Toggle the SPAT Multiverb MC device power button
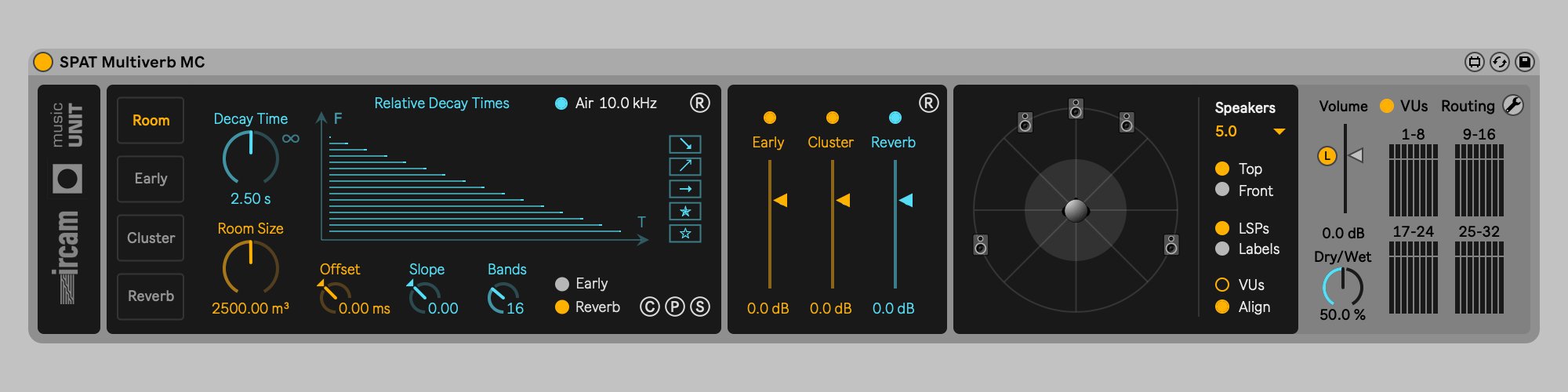 click(43, 62)
